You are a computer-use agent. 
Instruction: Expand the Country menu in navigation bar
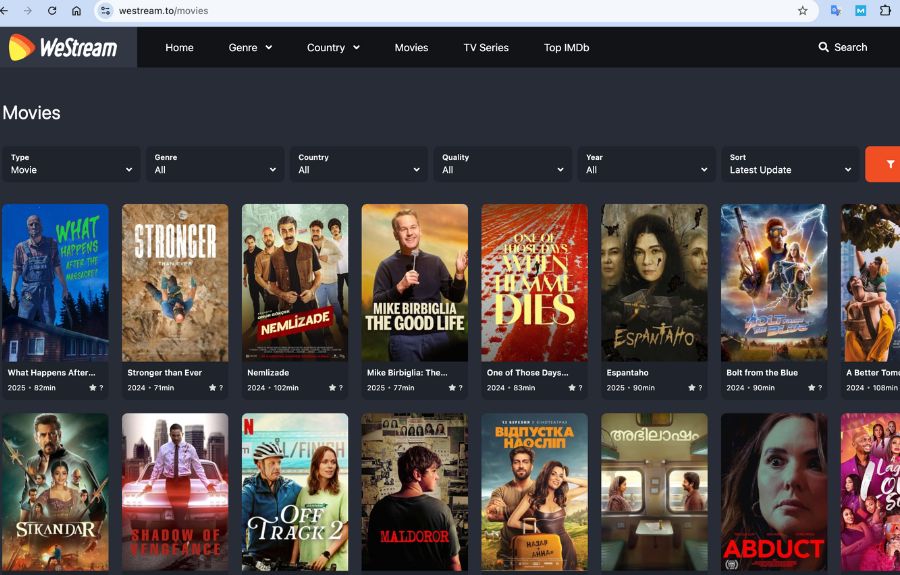tap(333, 48)
